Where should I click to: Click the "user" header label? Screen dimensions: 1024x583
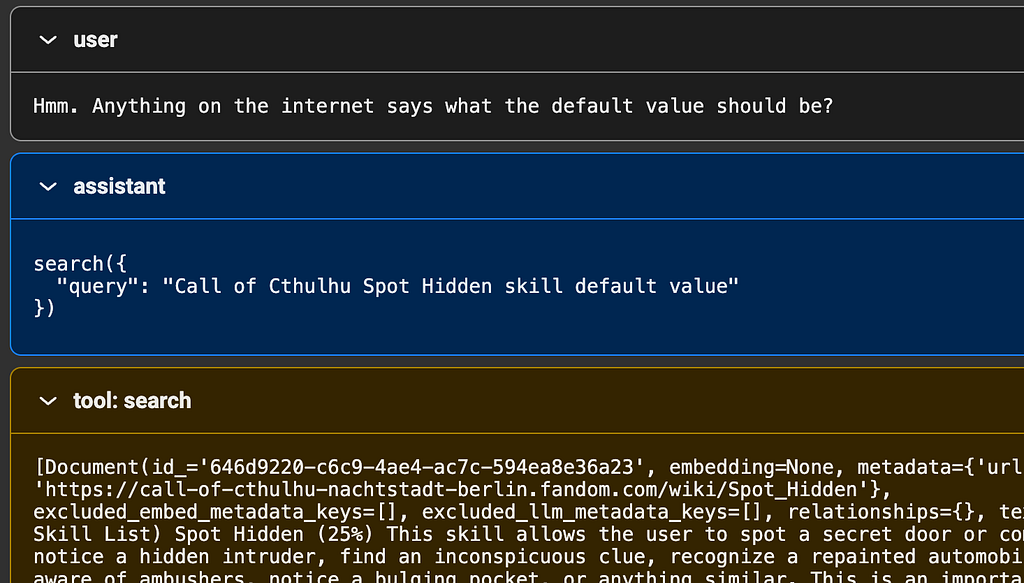(x=95, y=40)
